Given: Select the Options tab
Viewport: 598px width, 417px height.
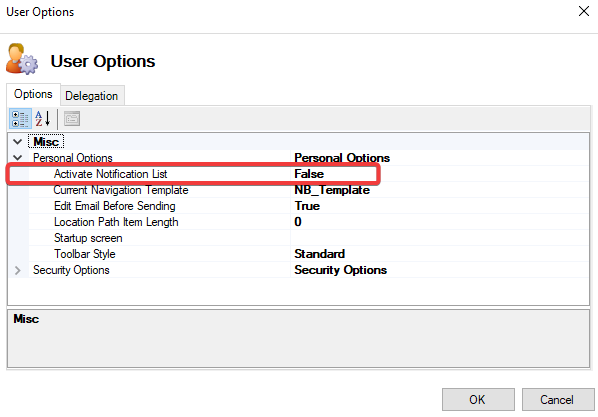Looking at the screenshot, I should (x=33, y=94).
